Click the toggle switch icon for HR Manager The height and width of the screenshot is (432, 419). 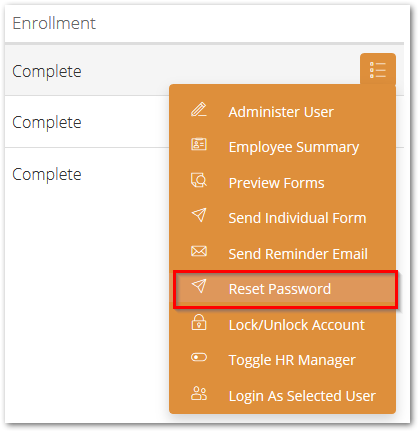[x=199, y=357]
